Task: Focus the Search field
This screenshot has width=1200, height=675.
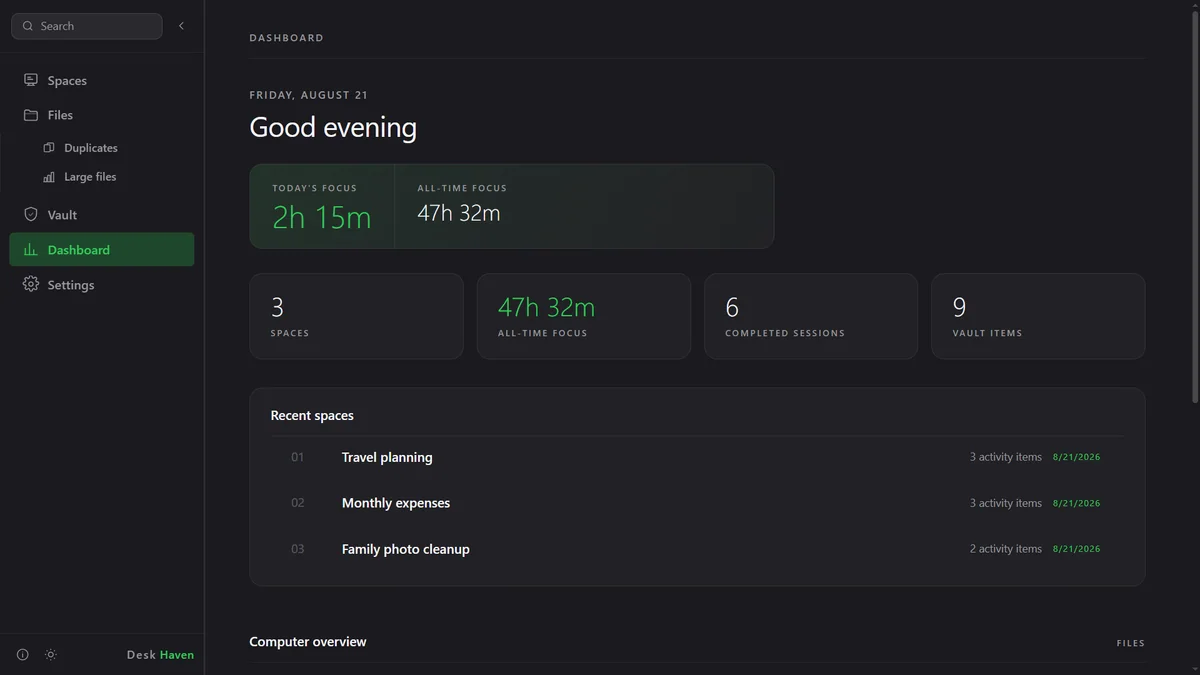Action: point(87,26)
